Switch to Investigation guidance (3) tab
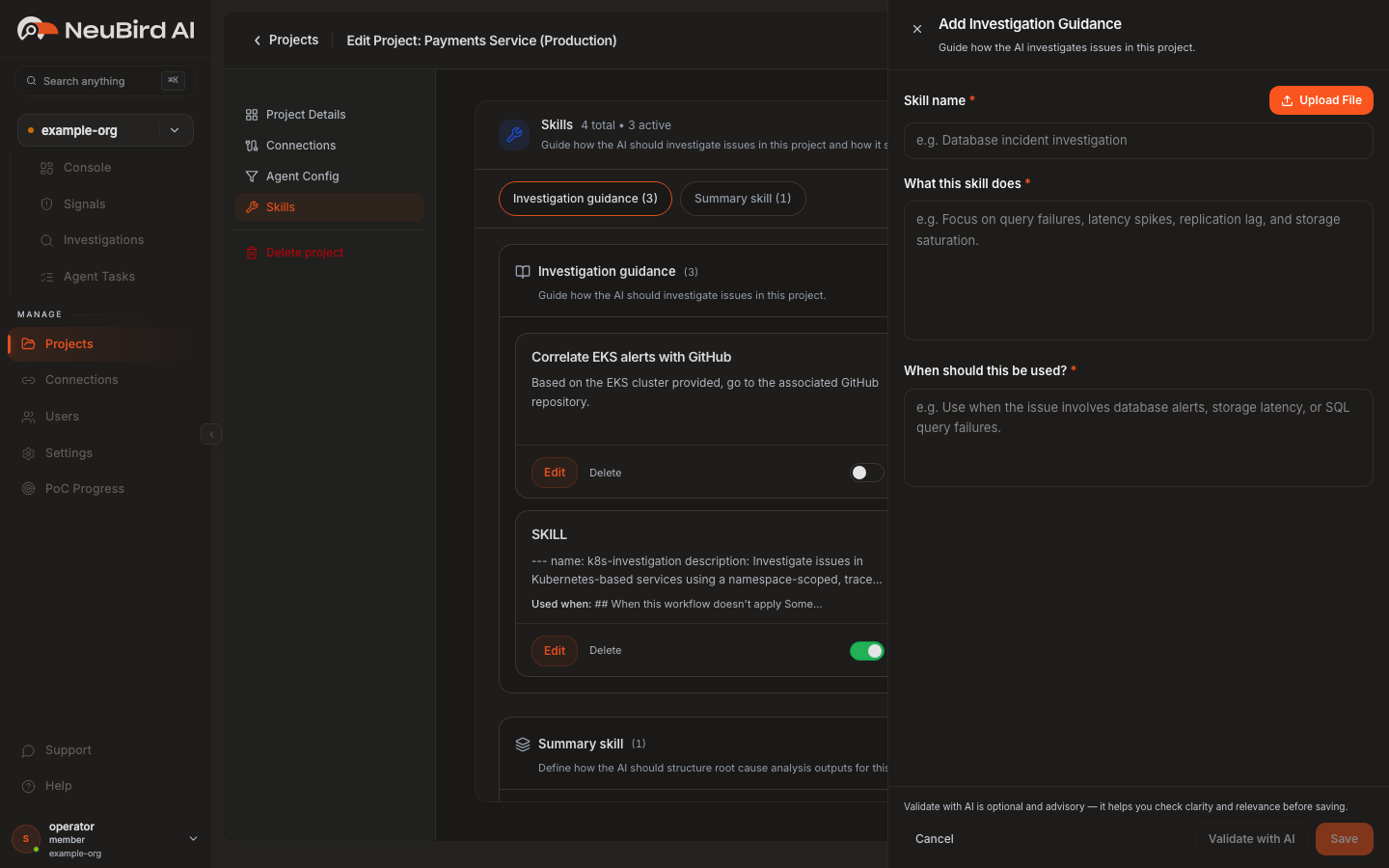 tap(585, 199)
